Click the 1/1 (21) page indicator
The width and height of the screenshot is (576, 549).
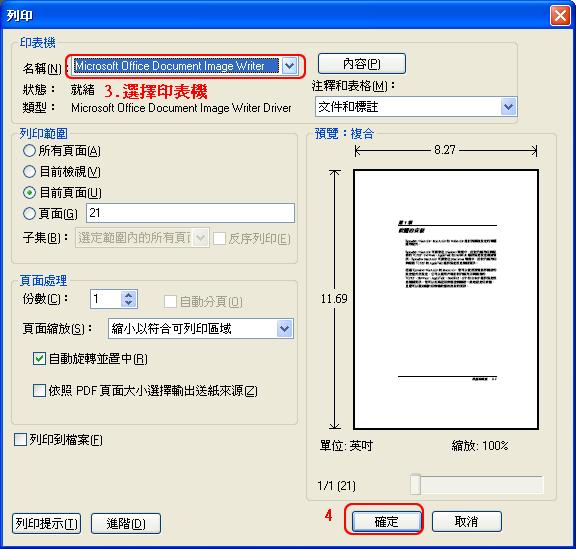(x=336, y=486)
